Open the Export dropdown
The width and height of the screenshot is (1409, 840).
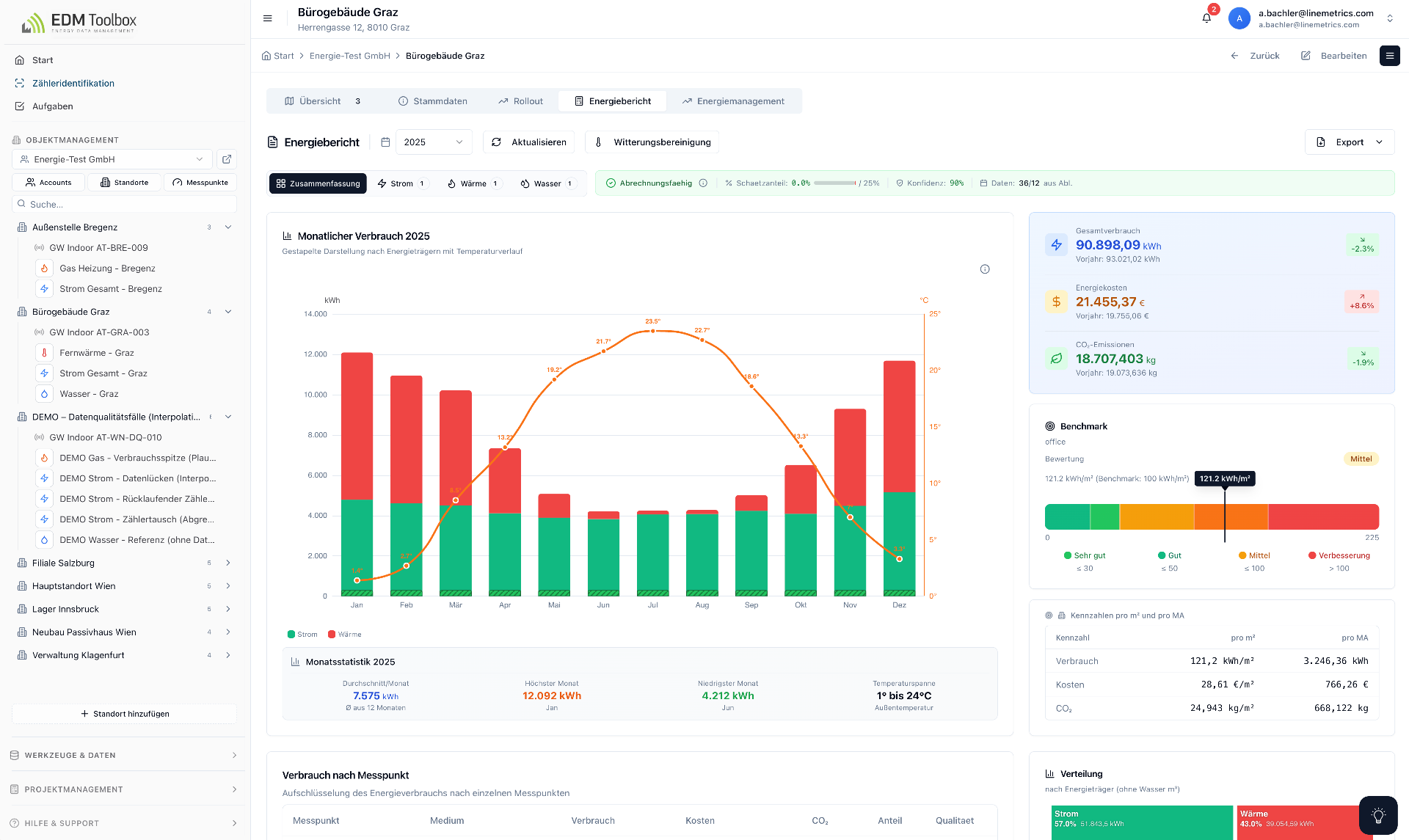1350,142
